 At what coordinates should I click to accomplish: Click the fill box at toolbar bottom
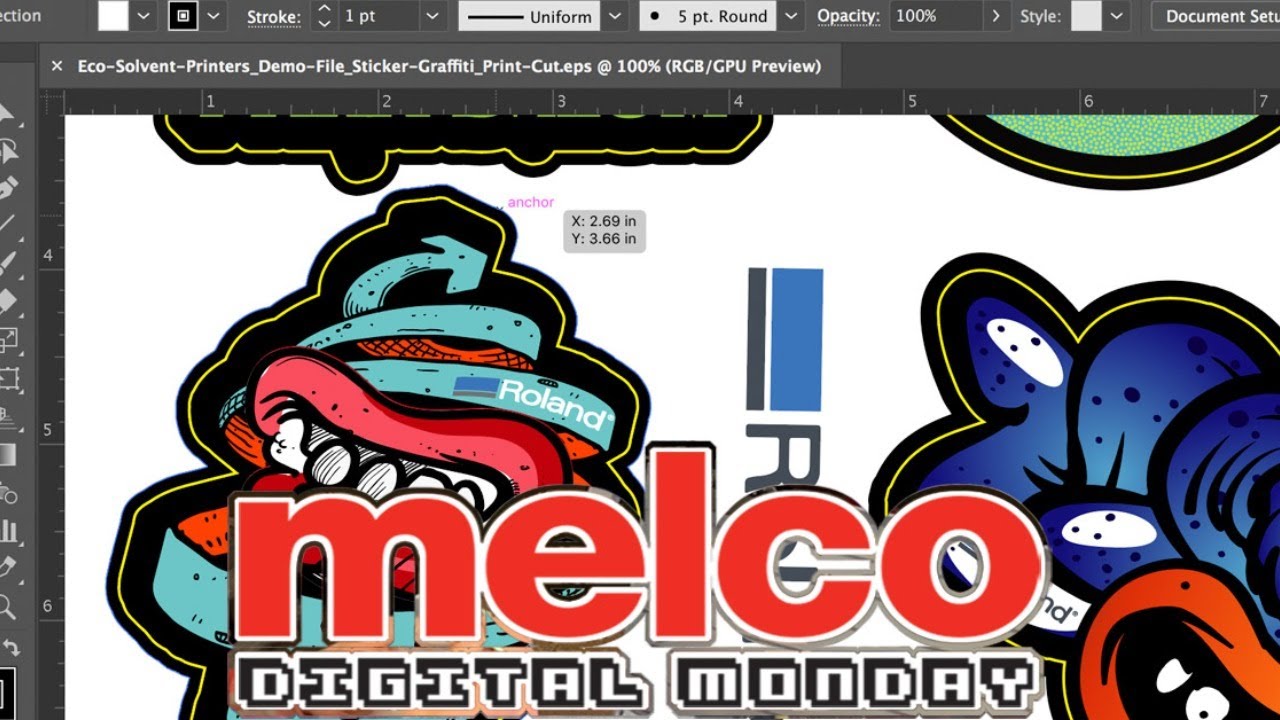click(5, 692)
